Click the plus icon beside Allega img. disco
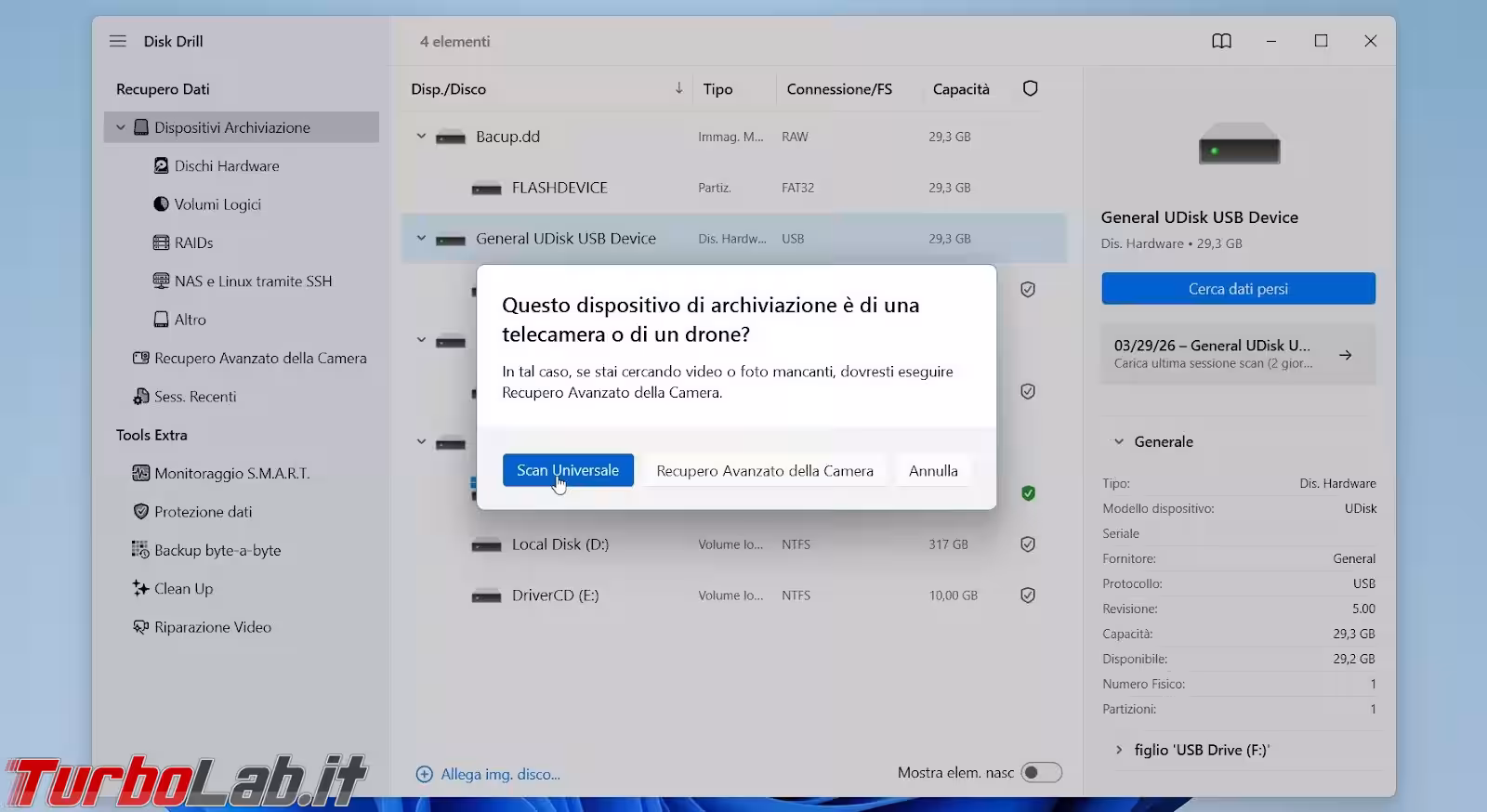1487x812 pixels. click(425, 774)
